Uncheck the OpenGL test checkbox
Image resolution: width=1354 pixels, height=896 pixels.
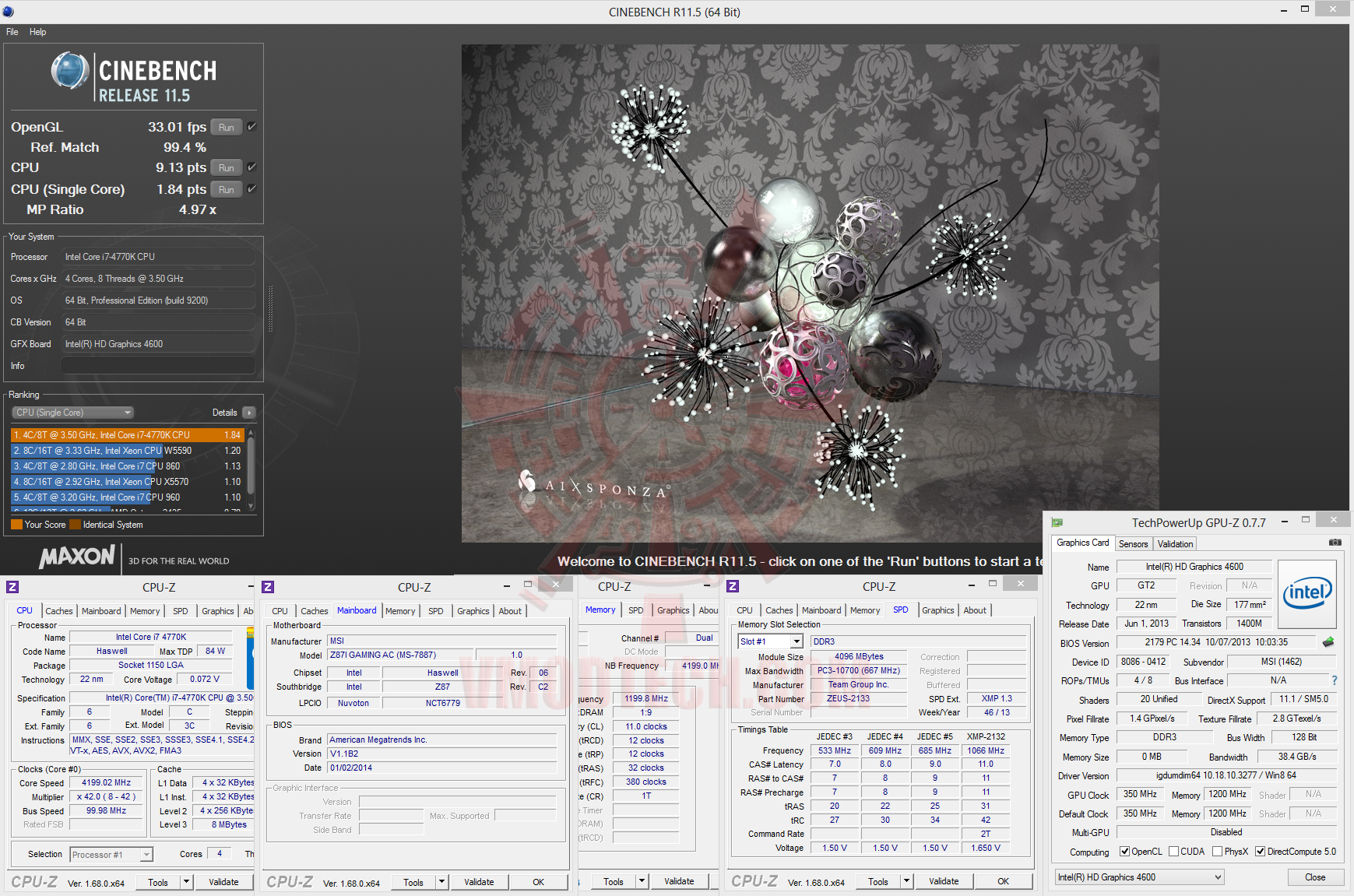coord(251,127)
